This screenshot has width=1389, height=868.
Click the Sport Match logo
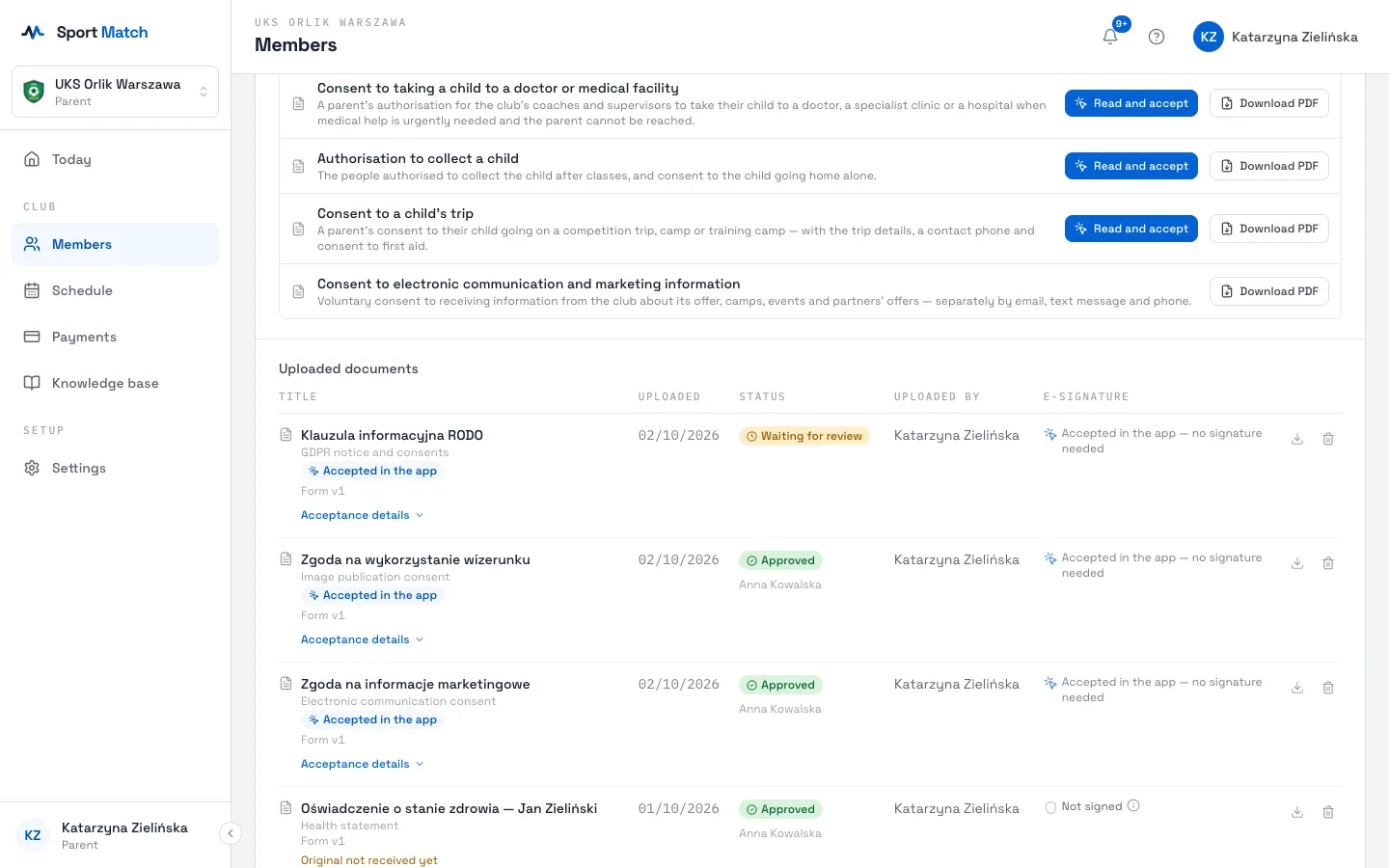(85, 32)
